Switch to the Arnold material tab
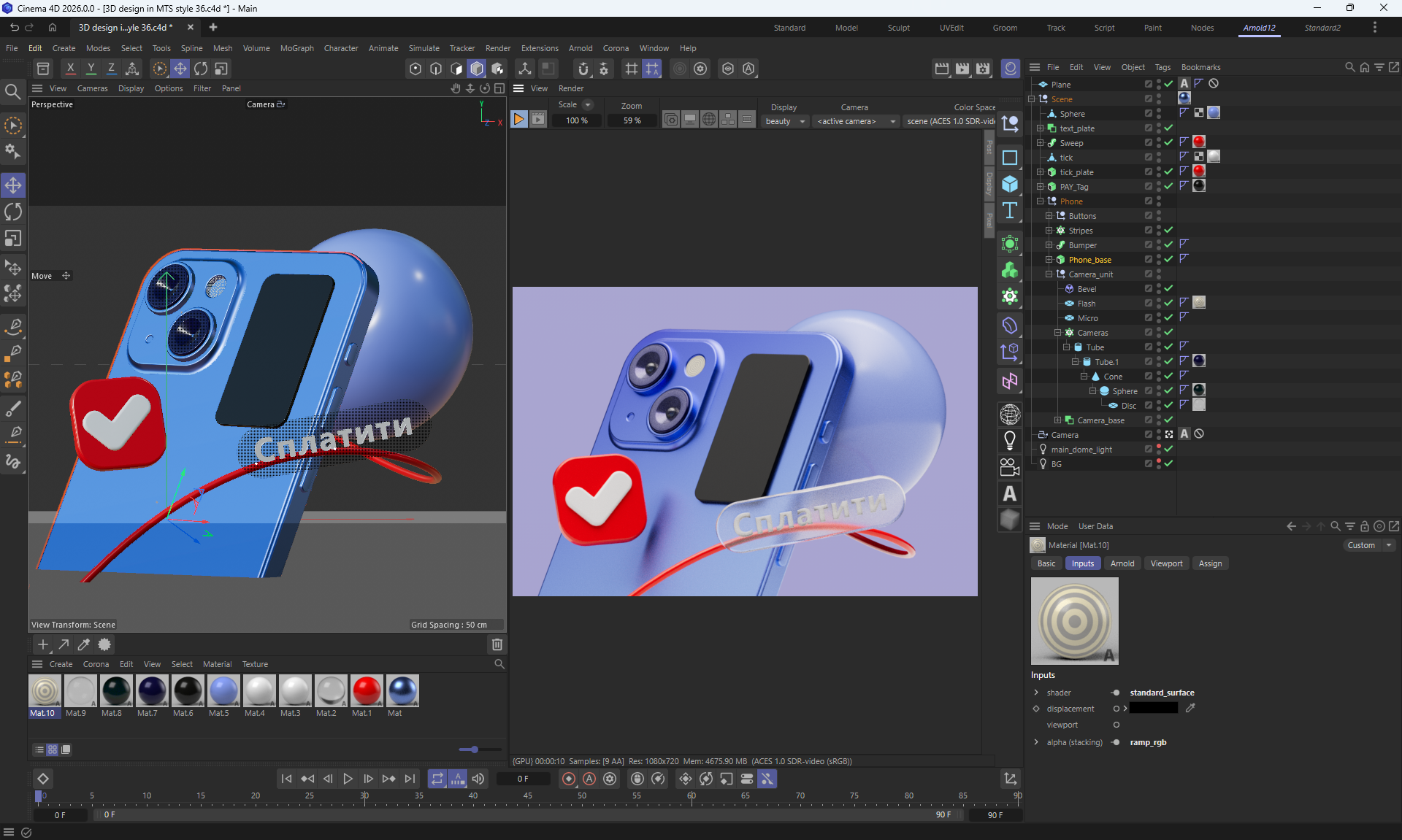The height and width of the screenshot is (840, 1402). (1122, 563)
